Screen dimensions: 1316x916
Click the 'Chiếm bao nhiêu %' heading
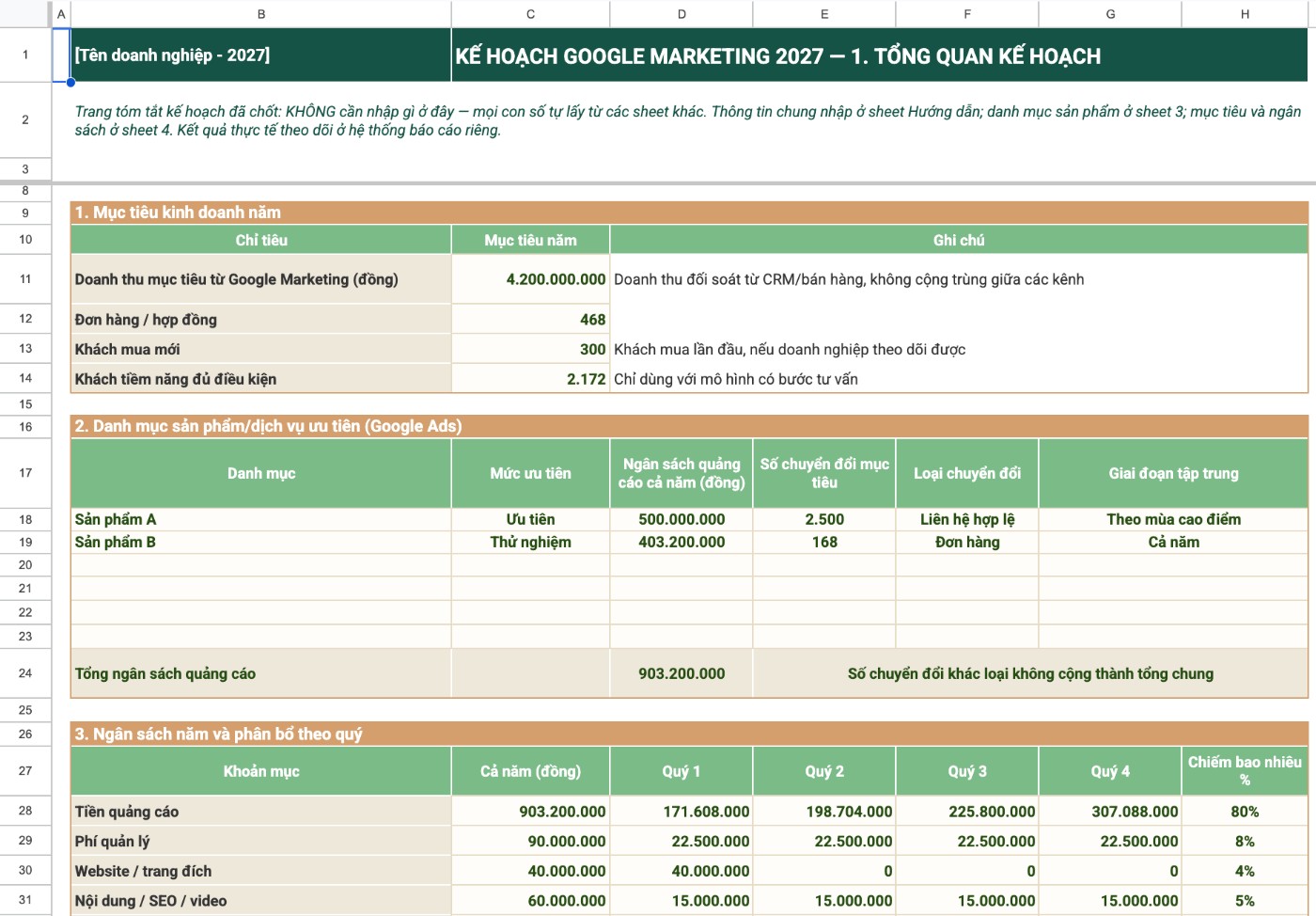click(1245, 771)
